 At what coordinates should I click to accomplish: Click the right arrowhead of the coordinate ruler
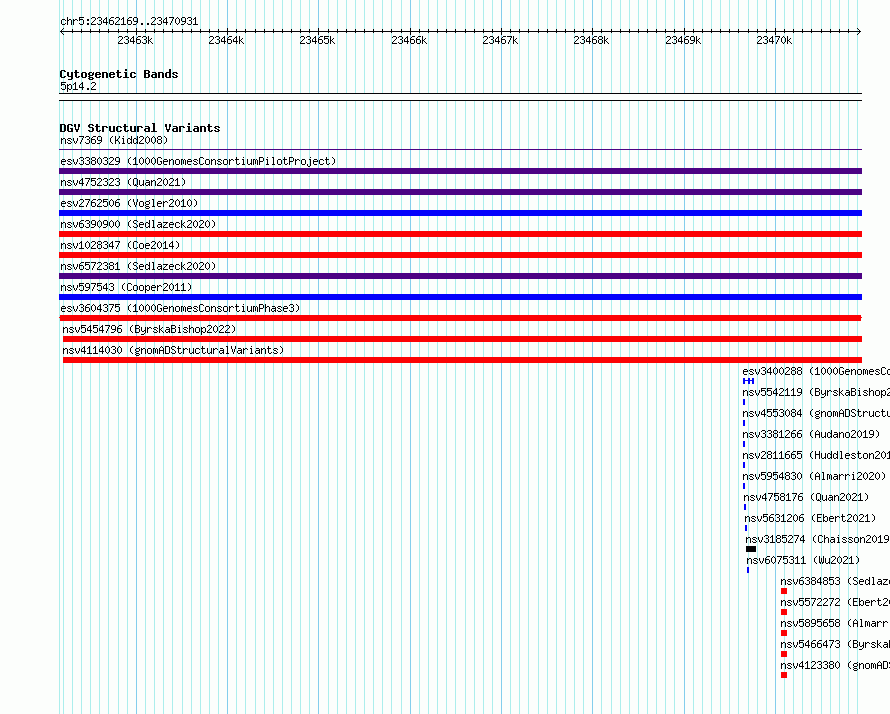[x=859, y=31]
